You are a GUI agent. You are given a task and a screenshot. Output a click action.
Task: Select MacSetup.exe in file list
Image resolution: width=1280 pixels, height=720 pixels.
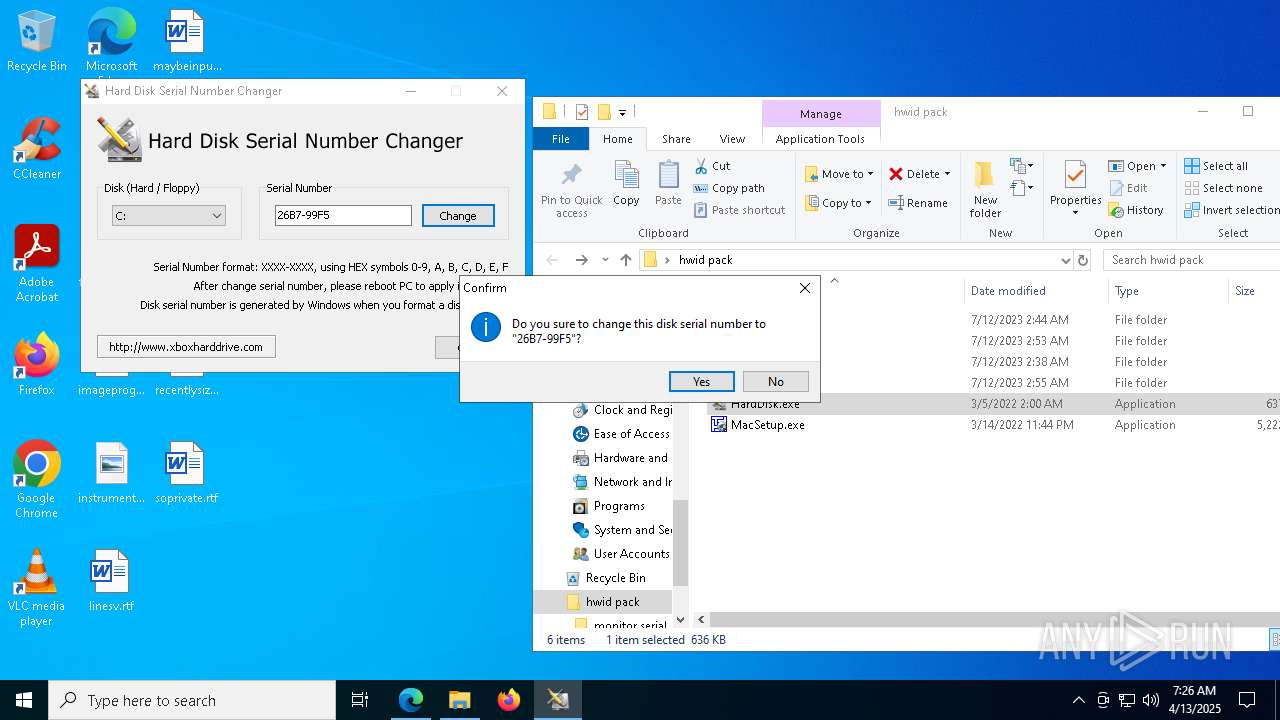(767, 425)
